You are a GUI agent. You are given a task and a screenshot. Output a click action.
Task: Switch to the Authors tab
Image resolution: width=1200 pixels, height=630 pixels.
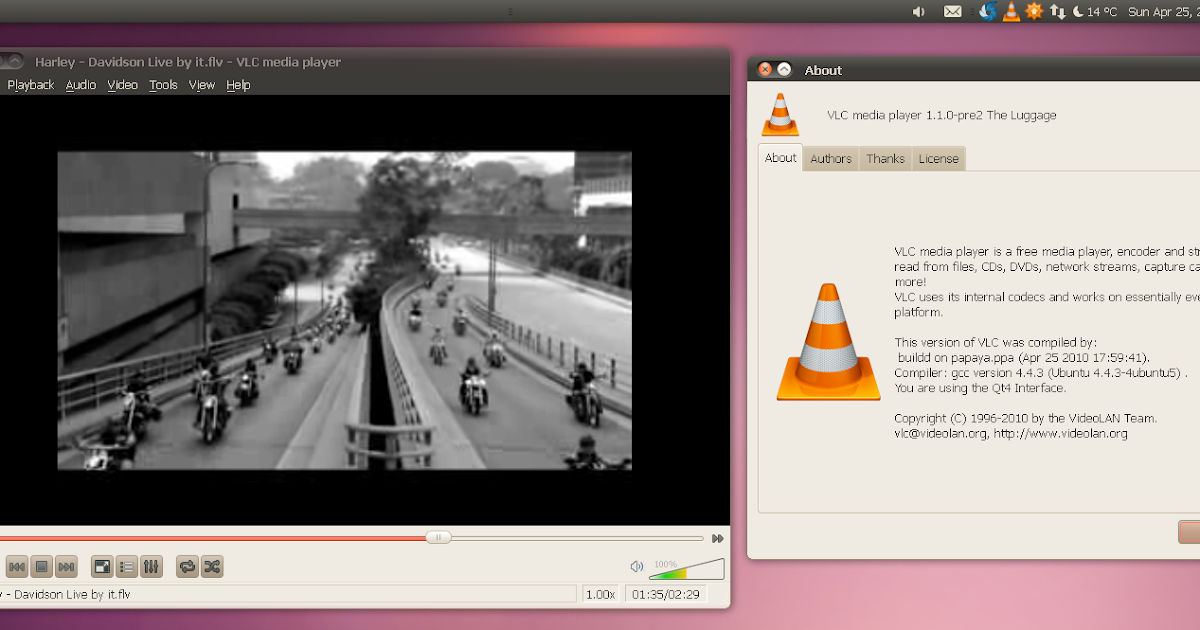pyautogui.click(x=830, y=158)
